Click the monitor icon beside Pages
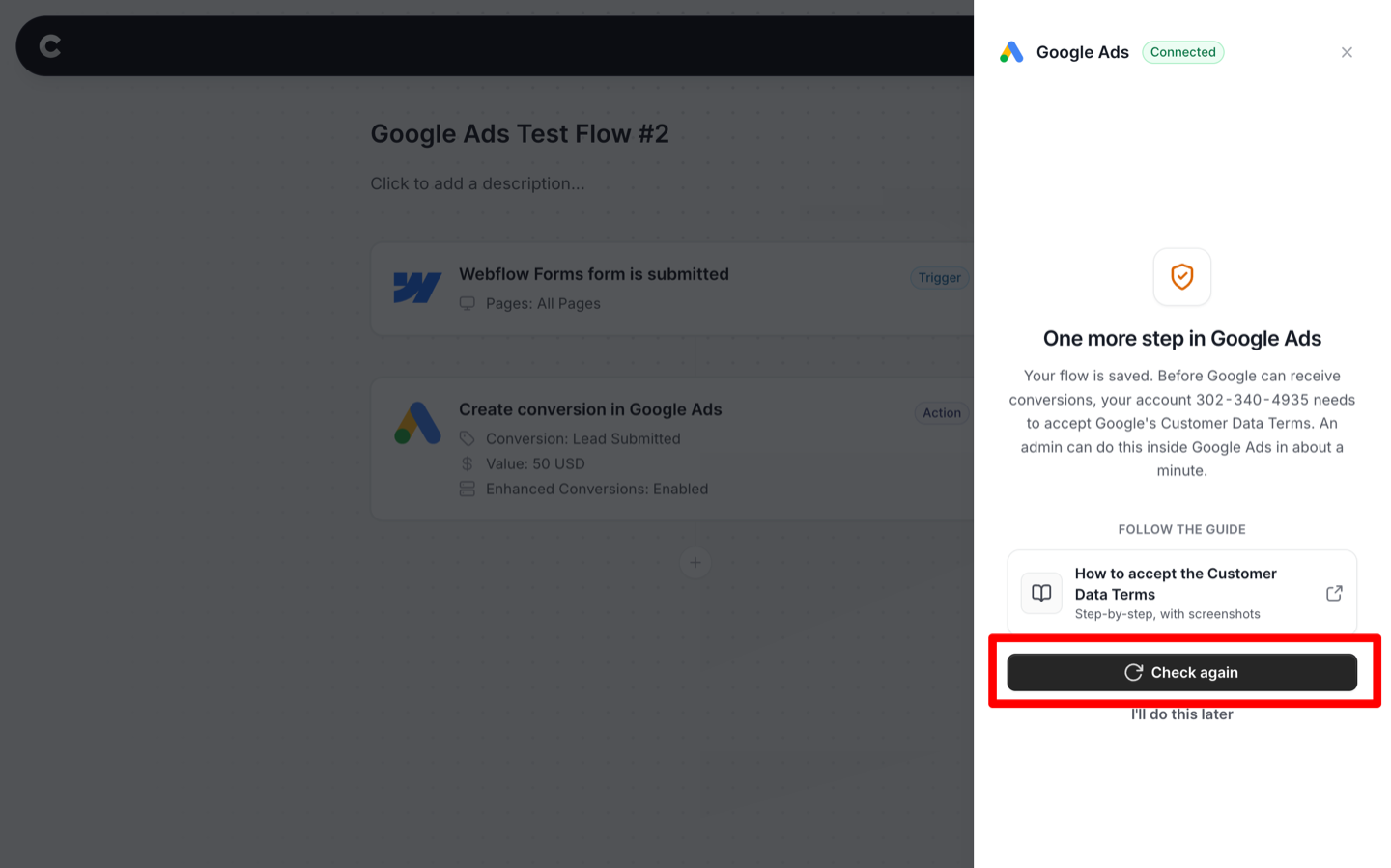 point(468,303)
